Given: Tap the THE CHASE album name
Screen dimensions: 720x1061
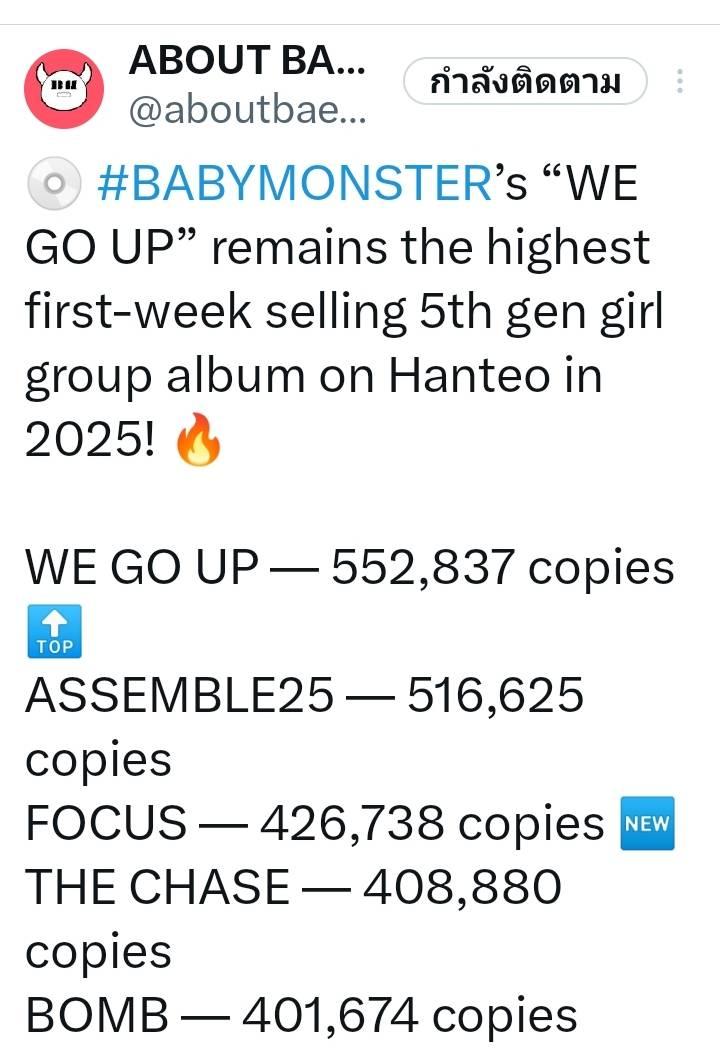Looking at the screenshot, I should tap(156, 888).
